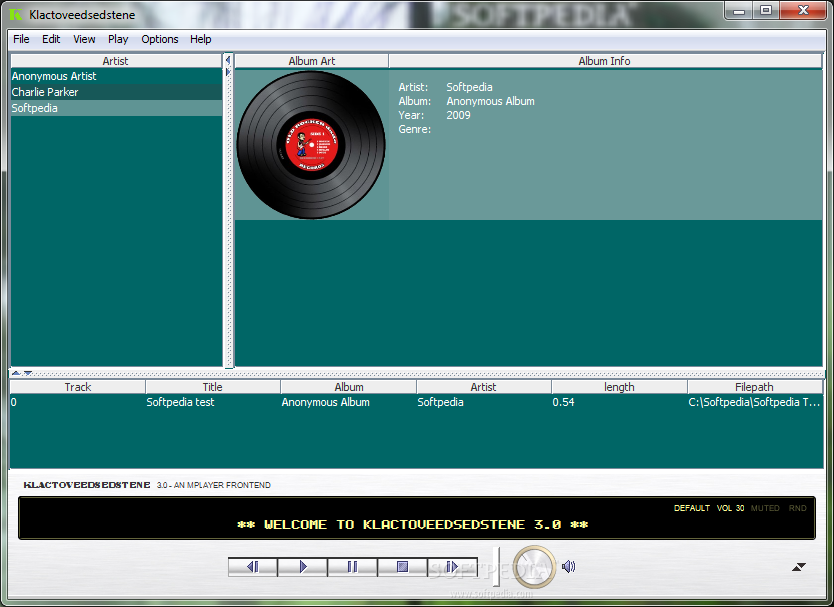The height and width of the screenshot is (607, 834).
Task: Select Charlie Parker in artist list
Action: pos(116,92)
